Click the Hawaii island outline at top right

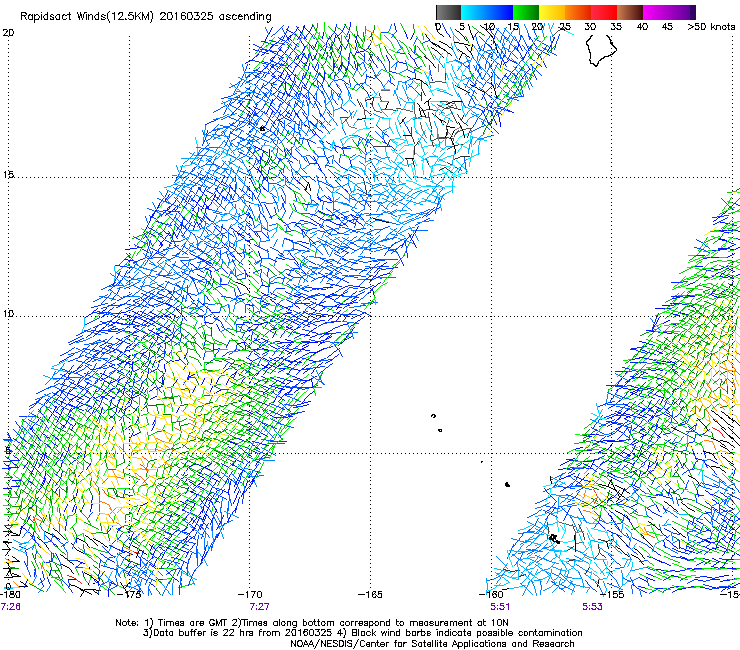point(601,50)
